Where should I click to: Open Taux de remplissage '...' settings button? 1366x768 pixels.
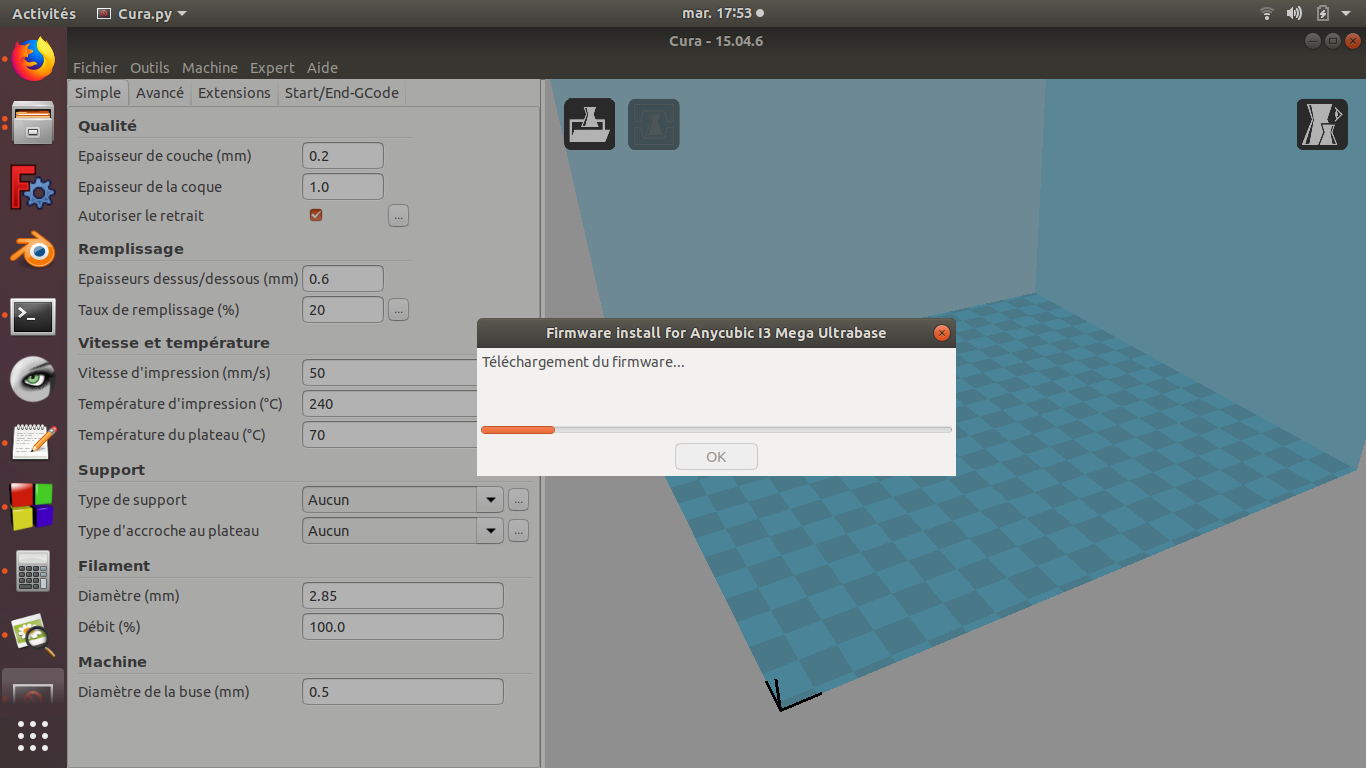399,310
